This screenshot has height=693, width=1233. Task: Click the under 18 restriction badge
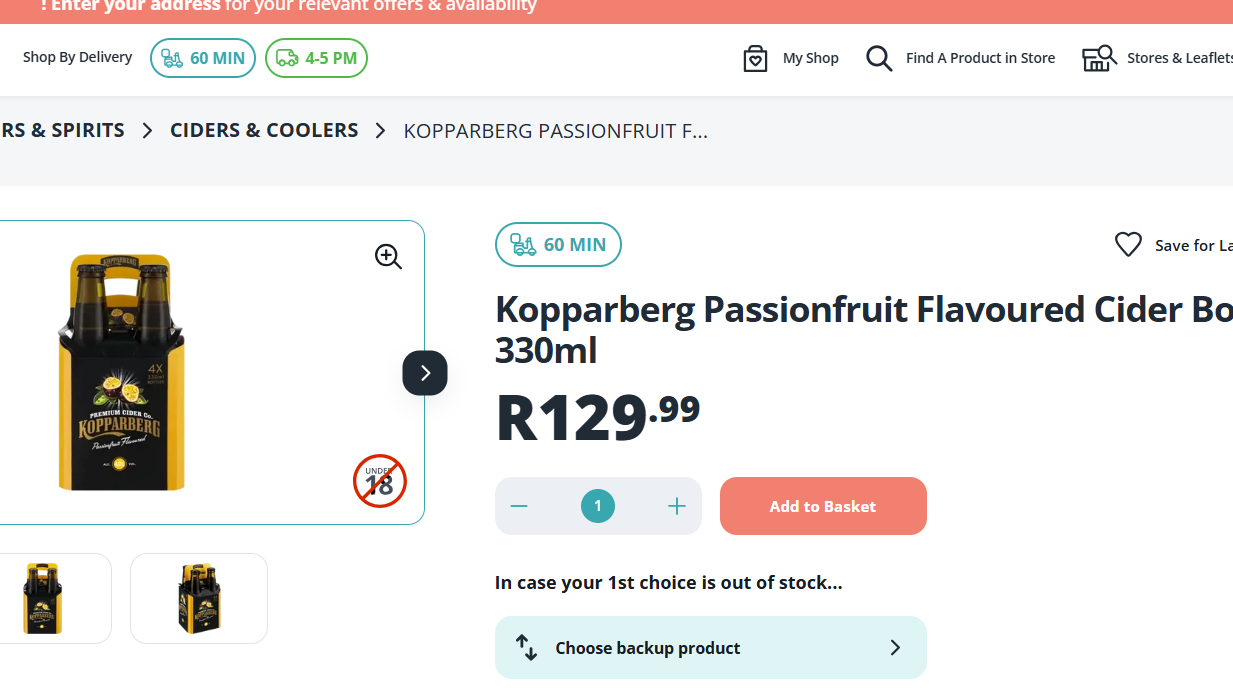click(x=380, y=481)
